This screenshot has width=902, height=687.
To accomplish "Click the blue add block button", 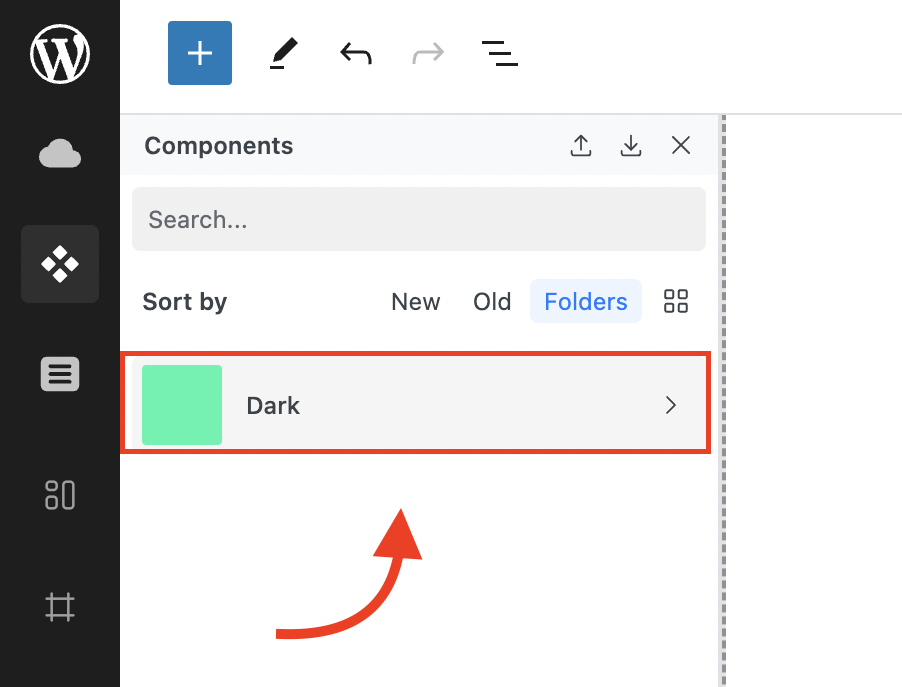I will pyautogui.click(x=200, y=53).
